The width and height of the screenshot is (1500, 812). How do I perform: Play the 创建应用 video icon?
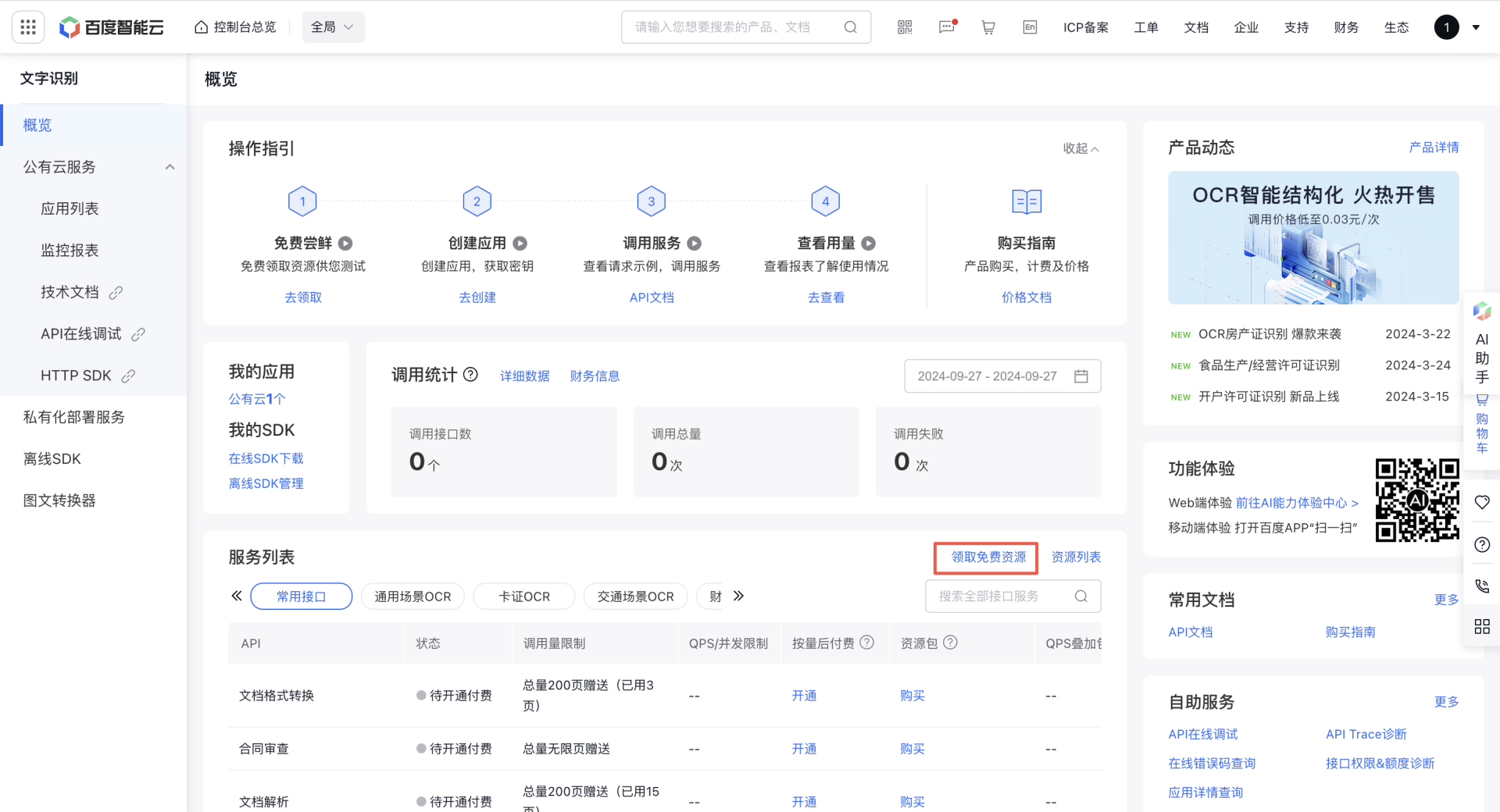click(520, 244)
